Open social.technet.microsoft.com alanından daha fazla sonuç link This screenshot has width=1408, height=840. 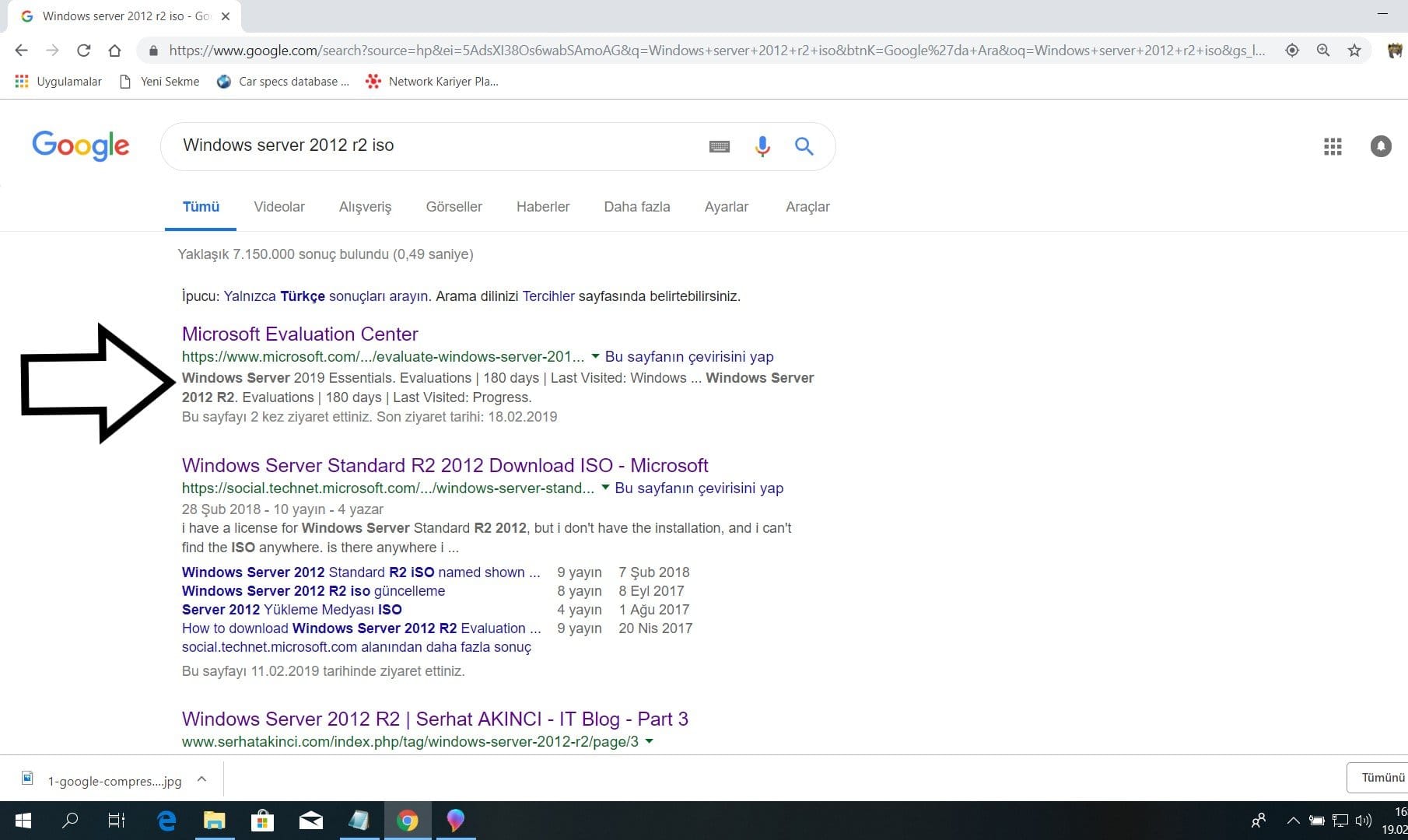tap(356, 647)
